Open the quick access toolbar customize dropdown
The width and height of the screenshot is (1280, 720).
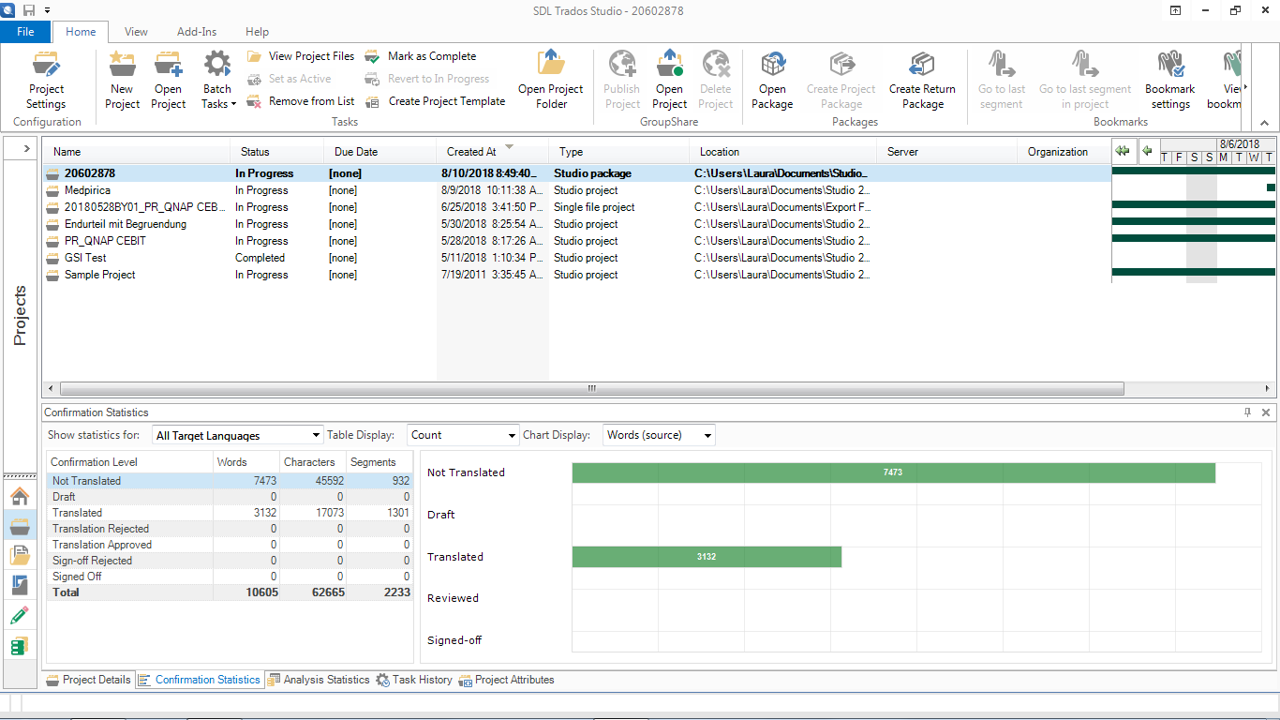[47, 11]
